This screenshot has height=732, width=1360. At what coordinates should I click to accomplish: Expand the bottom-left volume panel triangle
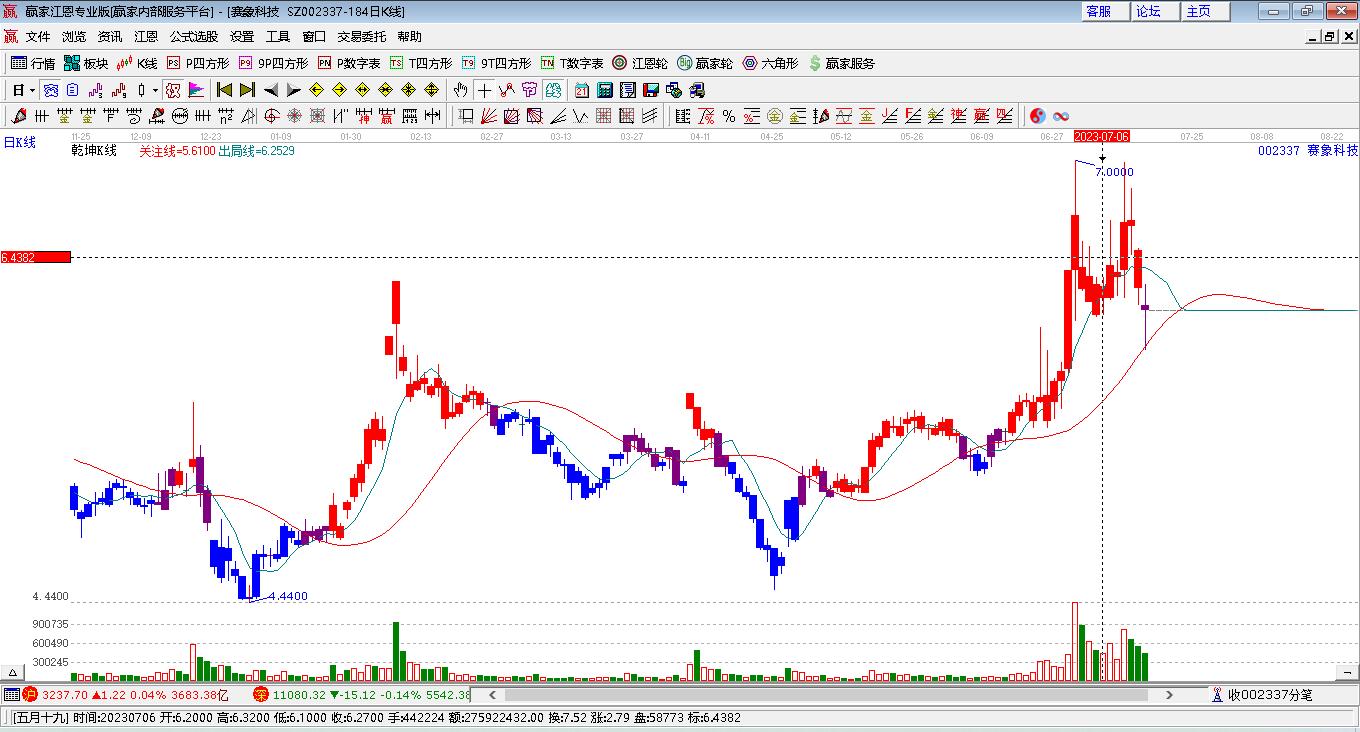click(x=14, y=672)
